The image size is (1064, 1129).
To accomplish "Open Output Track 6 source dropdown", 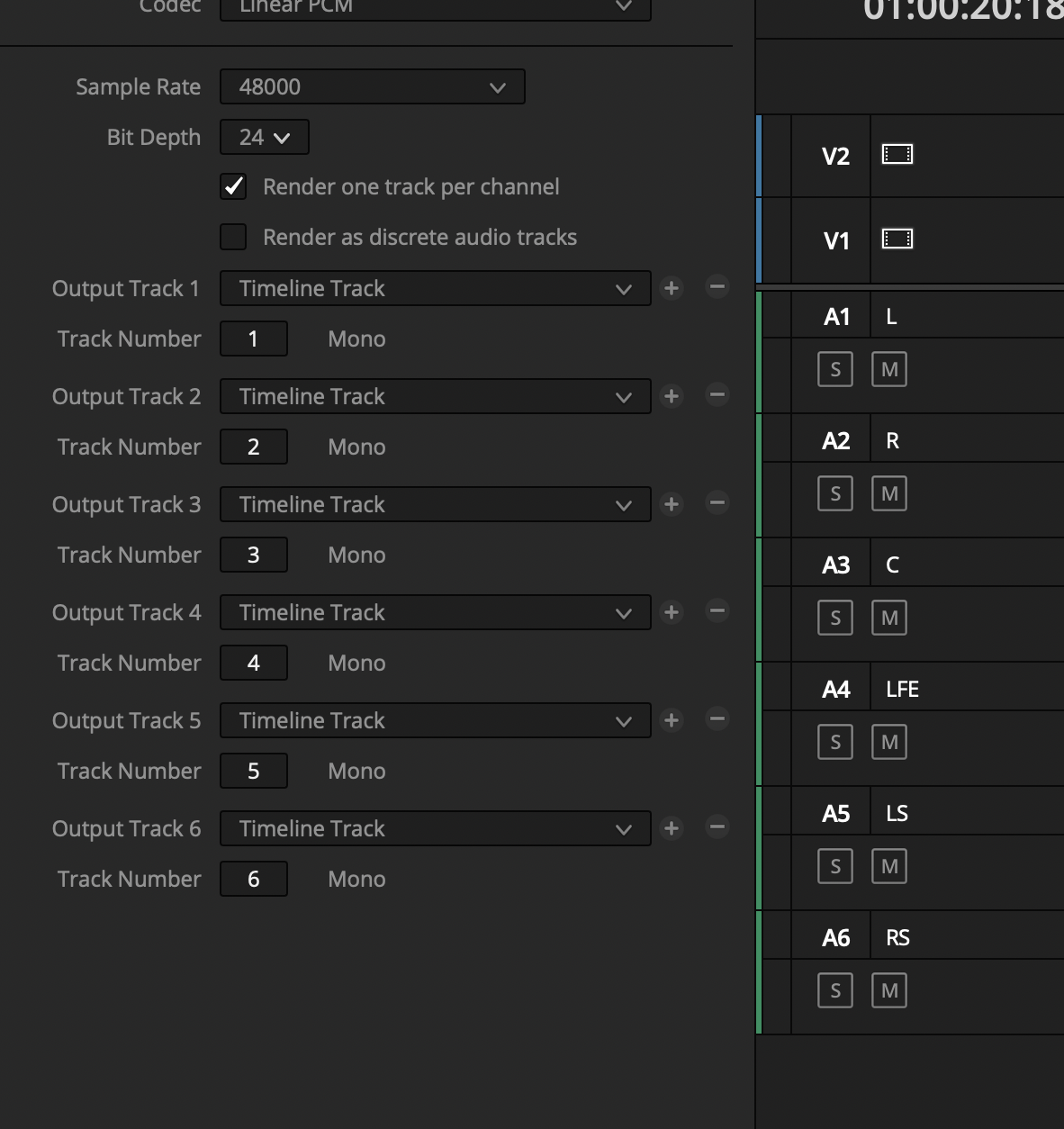I will [436, 828].
